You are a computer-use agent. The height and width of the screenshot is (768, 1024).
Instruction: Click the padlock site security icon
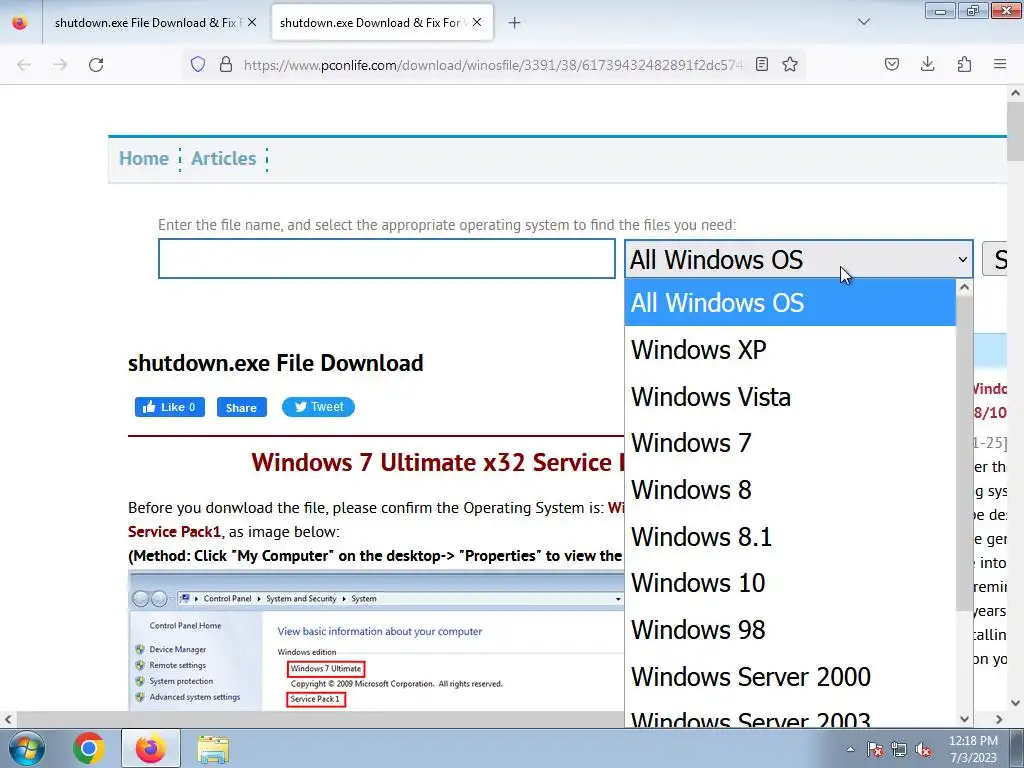pyautogui.click(x=226, y=64)
